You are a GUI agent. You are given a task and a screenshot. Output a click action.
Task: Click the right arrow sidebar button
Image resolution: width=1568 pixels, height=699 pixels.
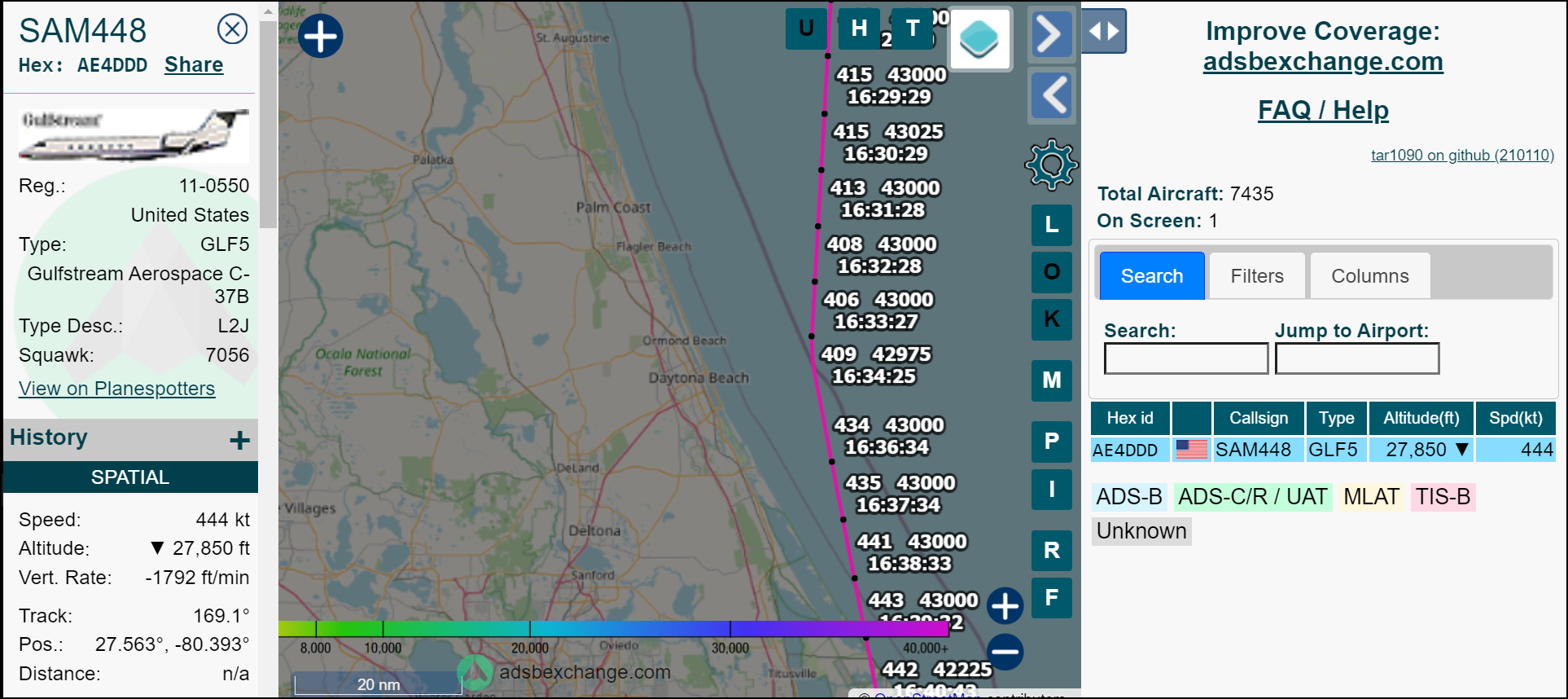tap(1051, 34)
